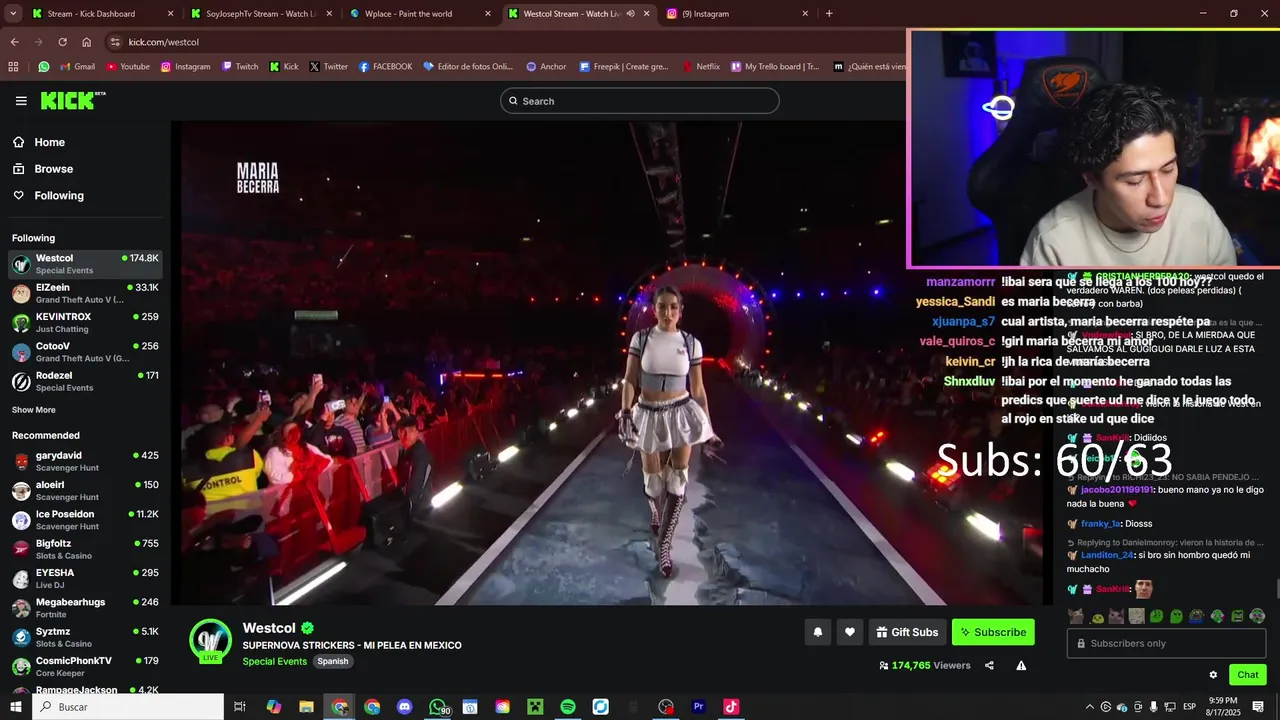Open WhatsApp bookmark icon
Image resolution: width=1280 pixels, height=720 pixels.
point(44,67)
